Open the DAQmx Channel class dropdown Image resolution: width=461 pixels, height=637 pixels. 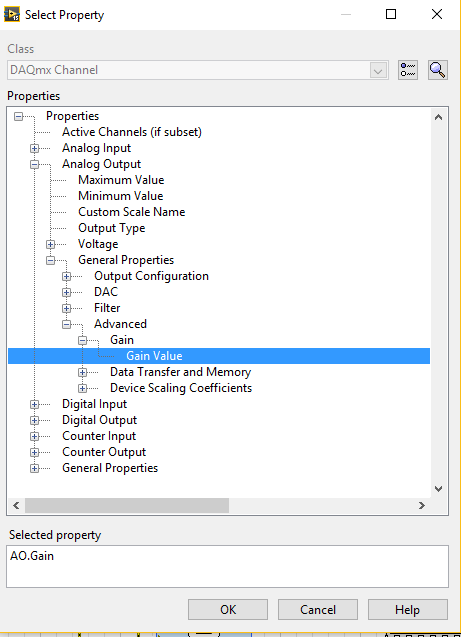pyautogui.click(x=378, y=71)
